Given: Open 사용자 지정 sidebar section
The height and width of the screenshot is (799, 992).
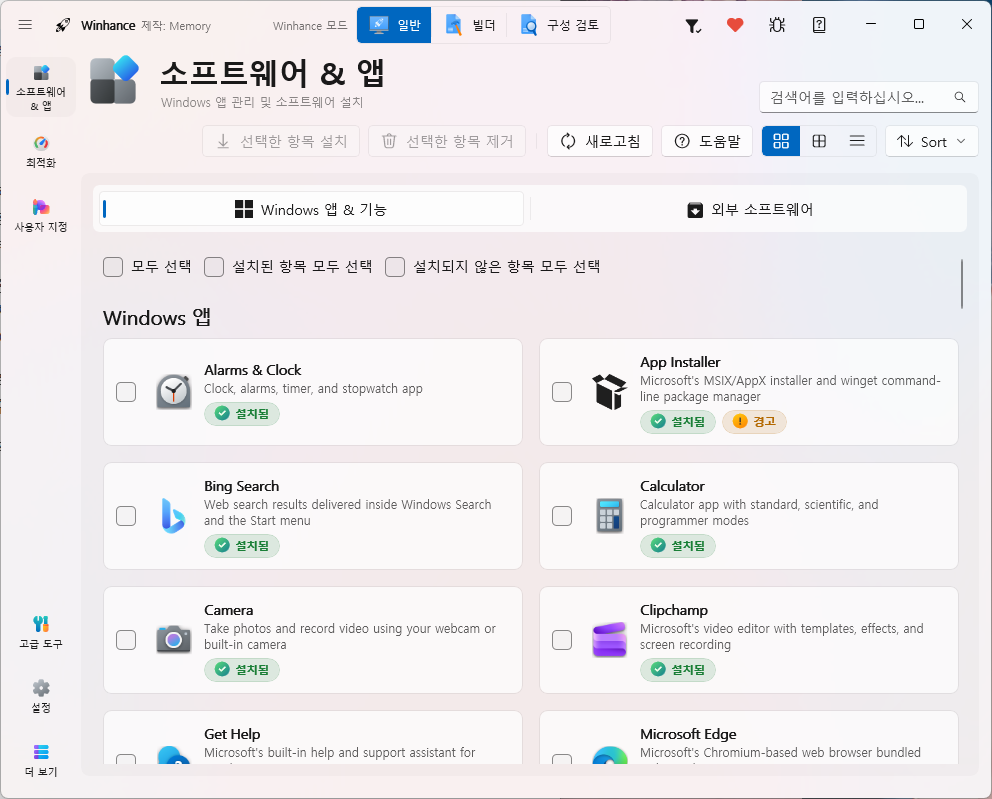Looking at the screenshot, I should click(41, 216).
